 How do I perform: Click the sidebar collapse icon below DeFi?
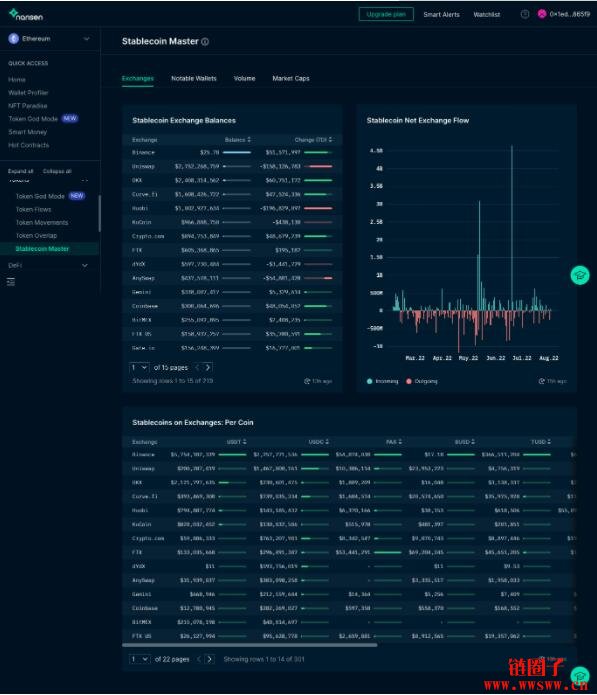pyautogui.click(x=11, y=281)
